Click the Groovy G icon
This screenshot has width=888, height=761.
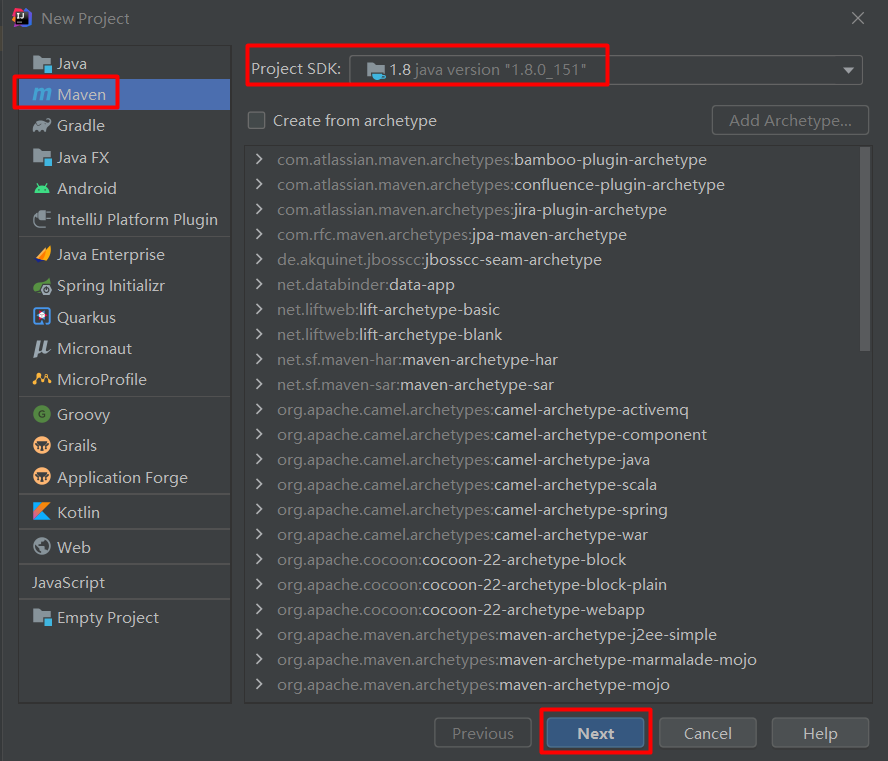click(42, 414)
